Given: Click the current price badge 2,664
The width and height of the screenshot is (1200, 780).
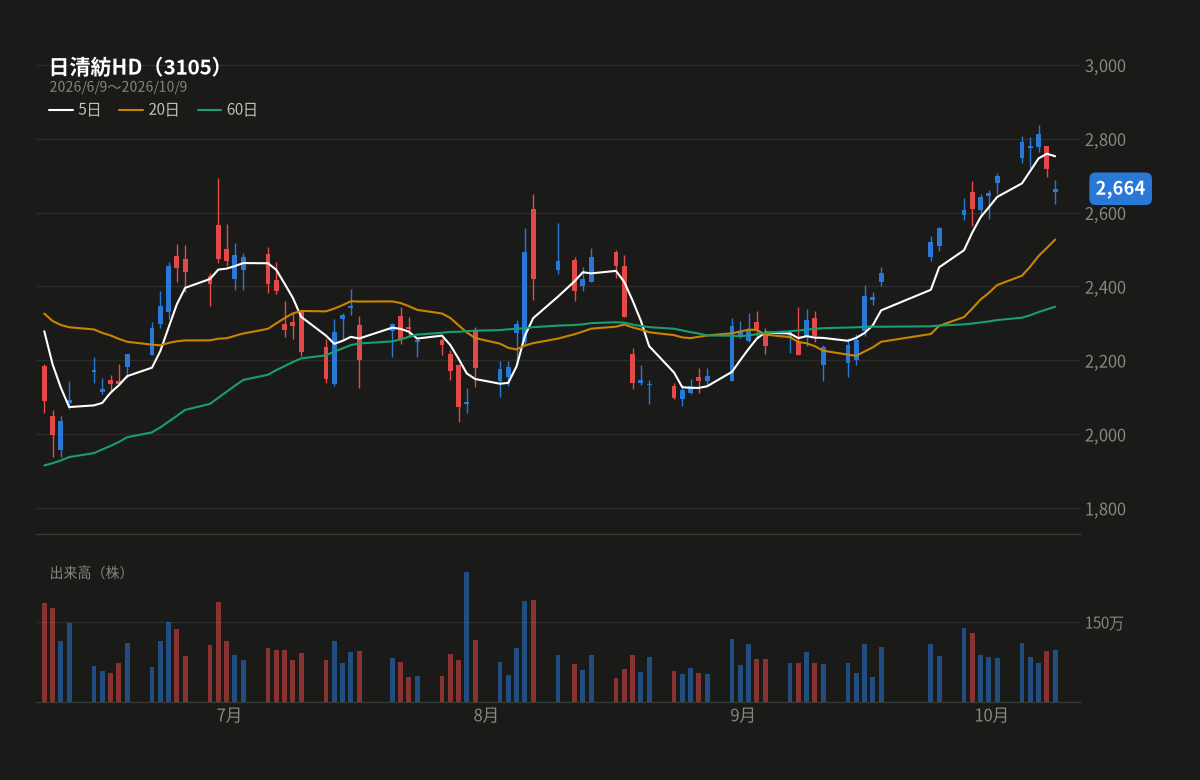Looking at the screenshot, I should (x=1120, y=188).
